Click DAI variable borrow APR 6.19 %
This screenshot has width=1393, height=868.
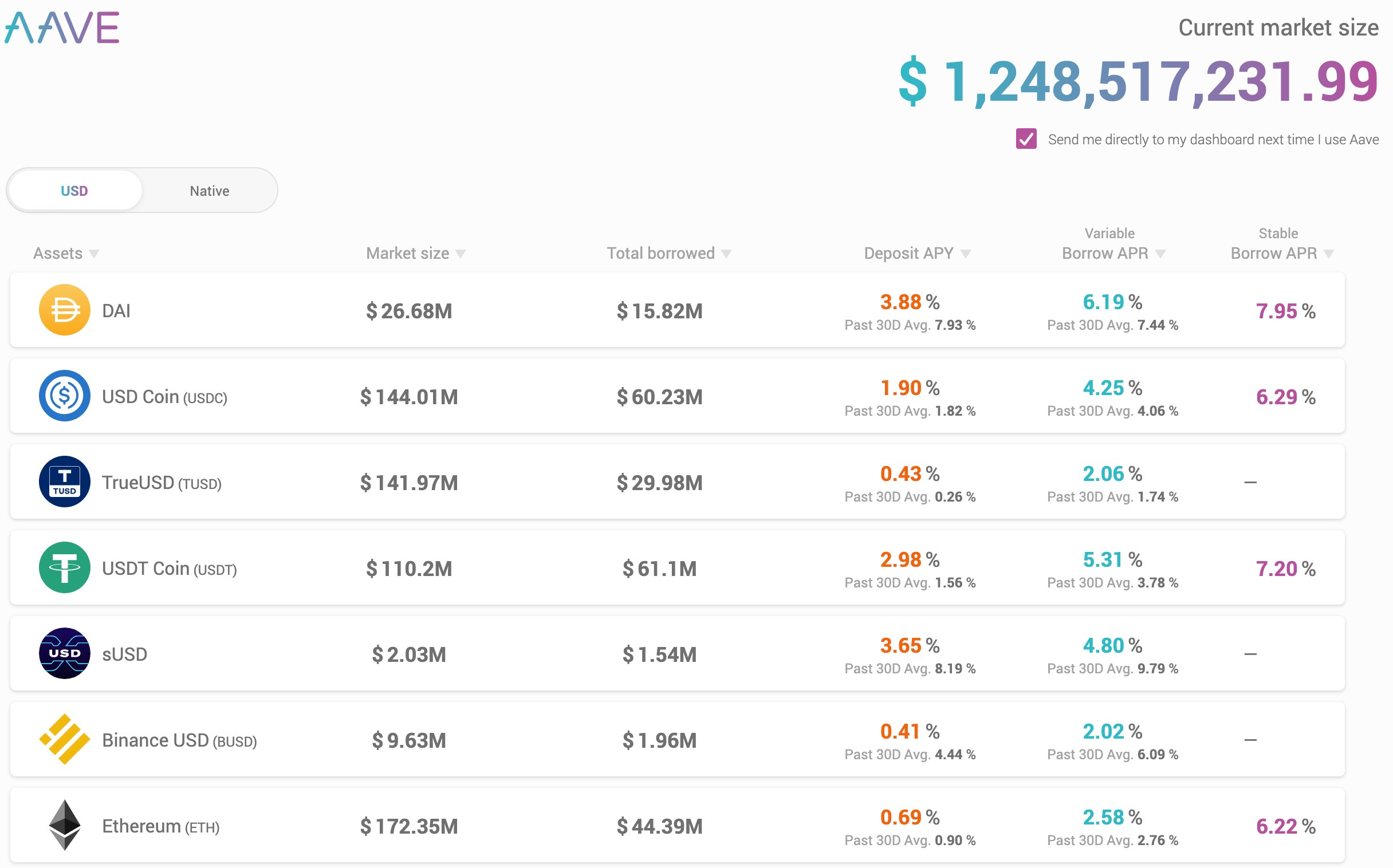1113,301
